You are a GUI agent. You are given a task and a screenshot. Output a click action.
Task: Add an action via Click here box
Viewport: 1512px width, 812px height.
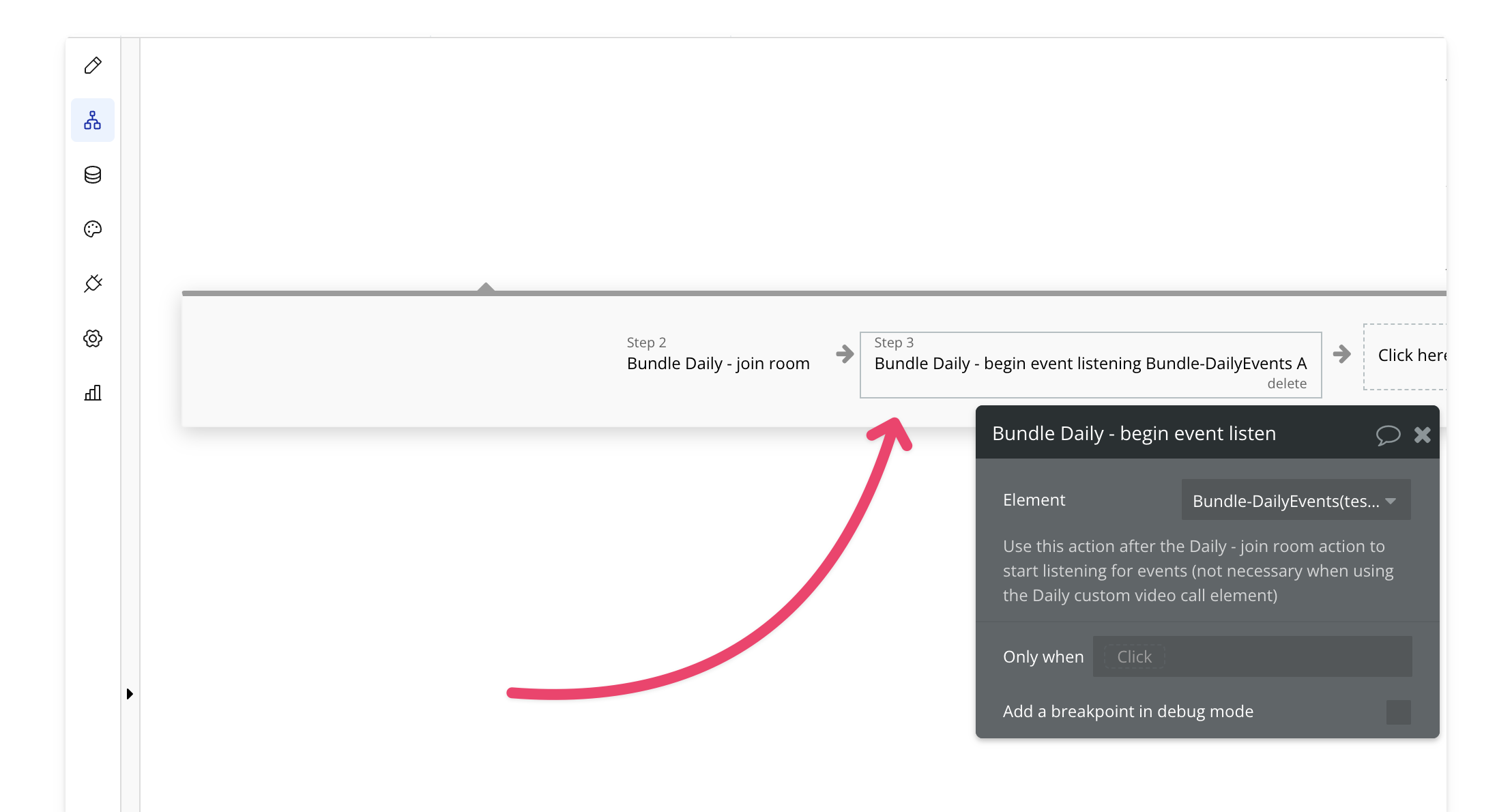pos(1405,356)
